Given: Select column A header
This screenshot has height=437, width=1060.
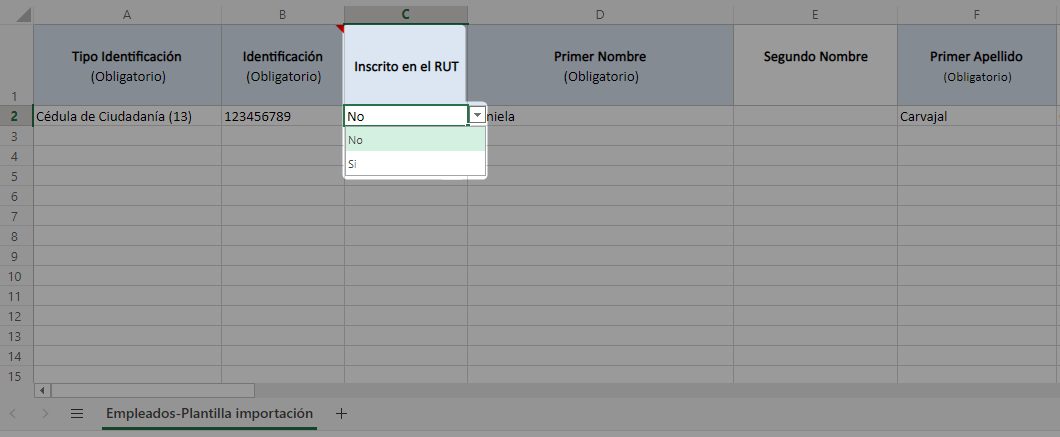Looking at the screenshot, I should coord(127,14).
